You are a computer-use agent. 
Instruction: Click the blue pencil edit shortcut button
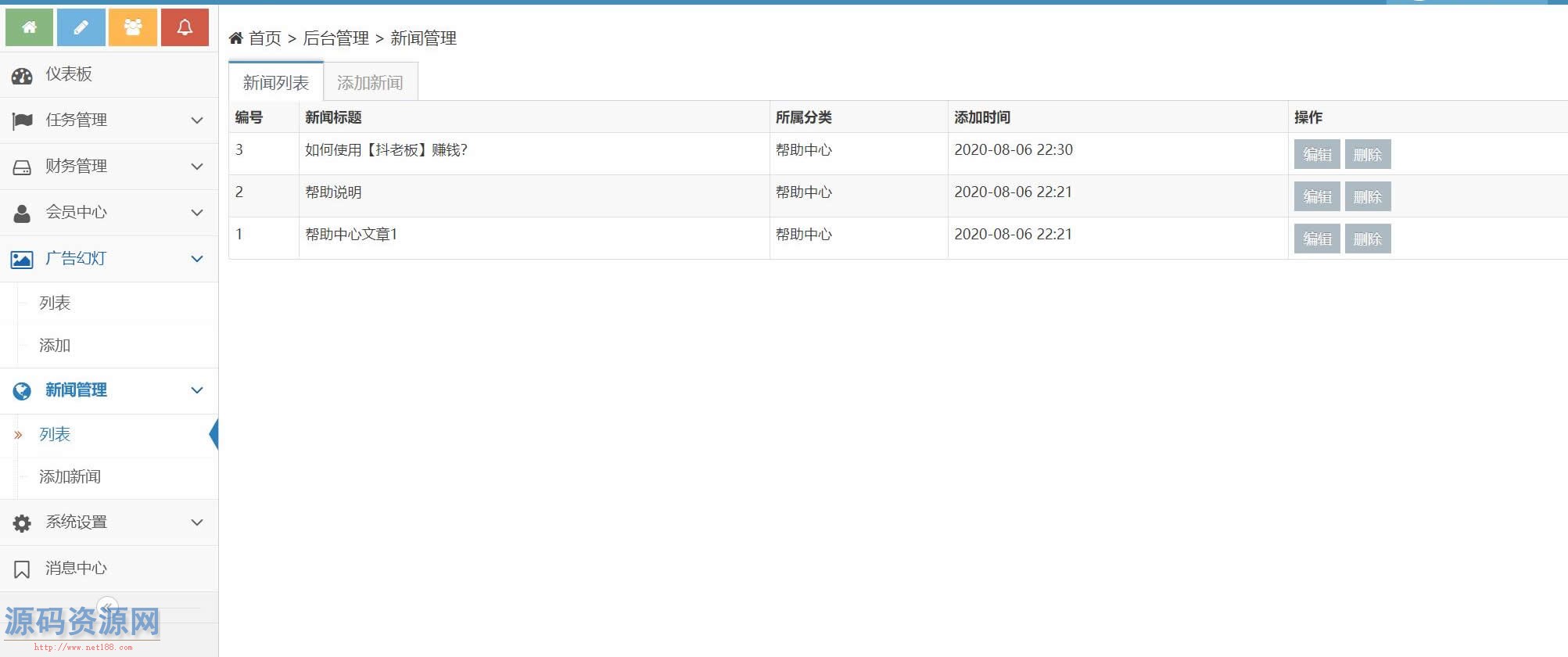click(81, 27)
